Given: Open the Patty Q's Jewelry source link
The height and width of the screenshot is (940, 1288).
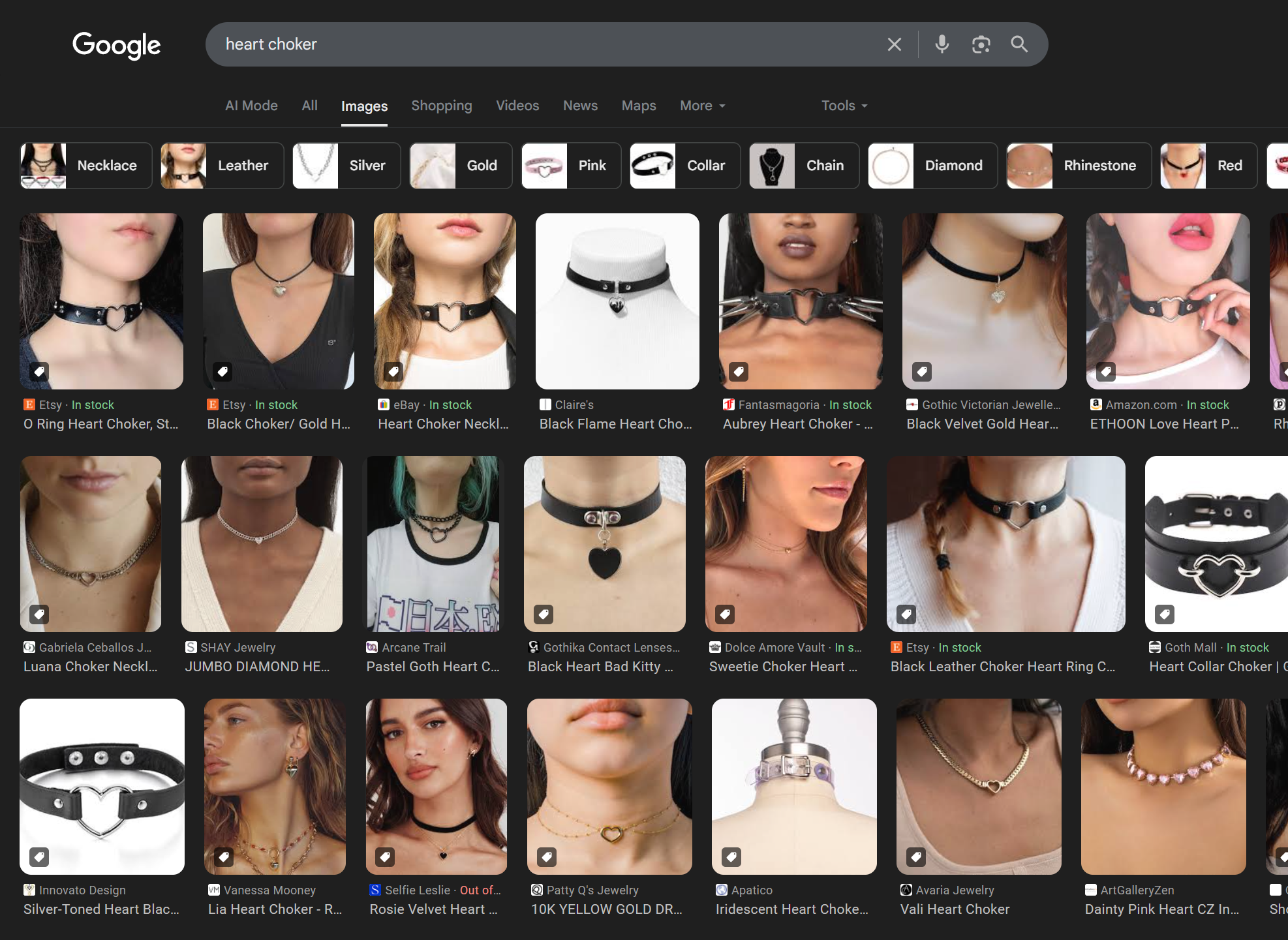Looking at the screenshot, I should coord(592,890).
